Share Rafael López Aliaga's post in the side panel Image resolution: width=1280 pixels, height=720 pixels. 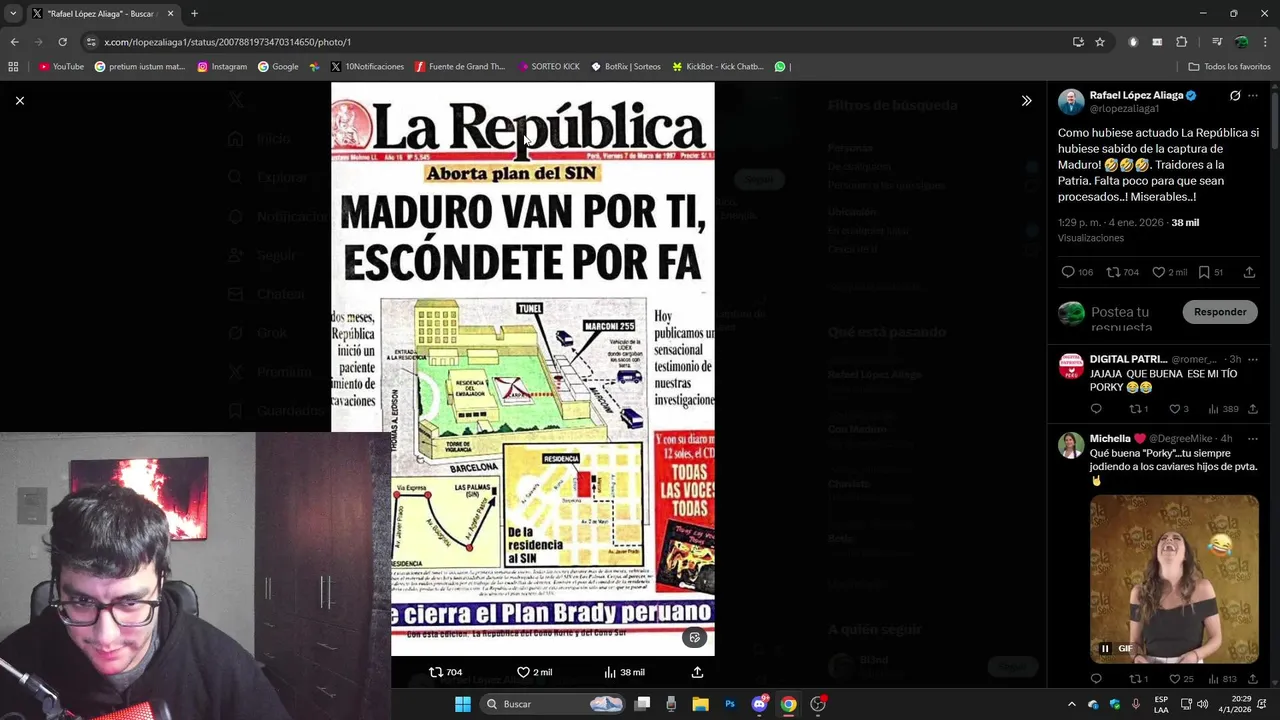point(1249,272)
